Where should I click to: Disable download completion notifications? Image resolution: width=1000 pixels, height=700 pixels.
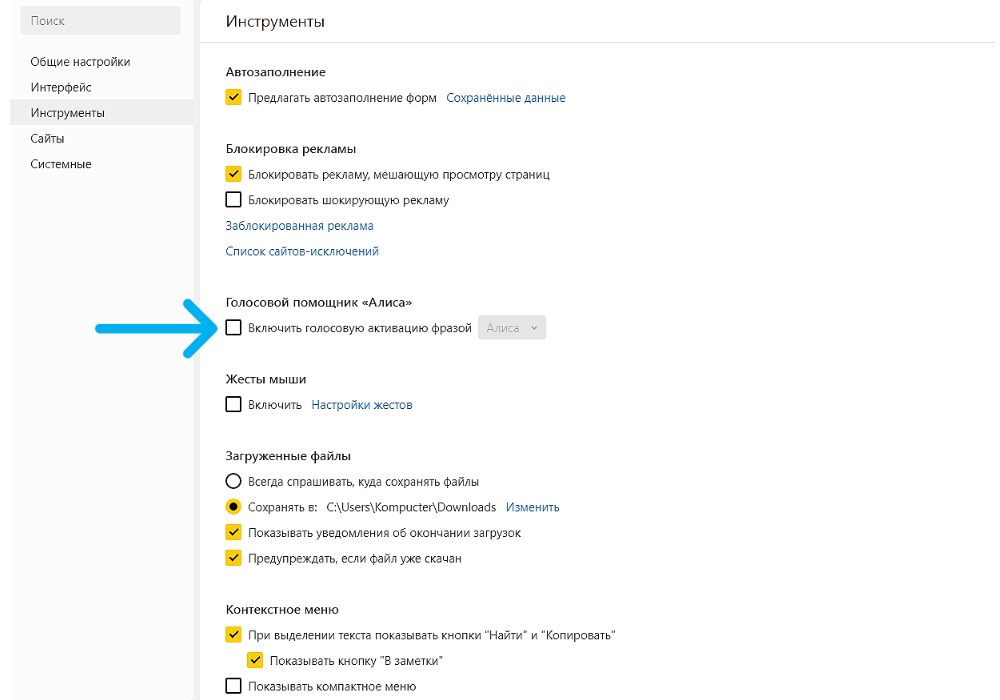[233, 532]
